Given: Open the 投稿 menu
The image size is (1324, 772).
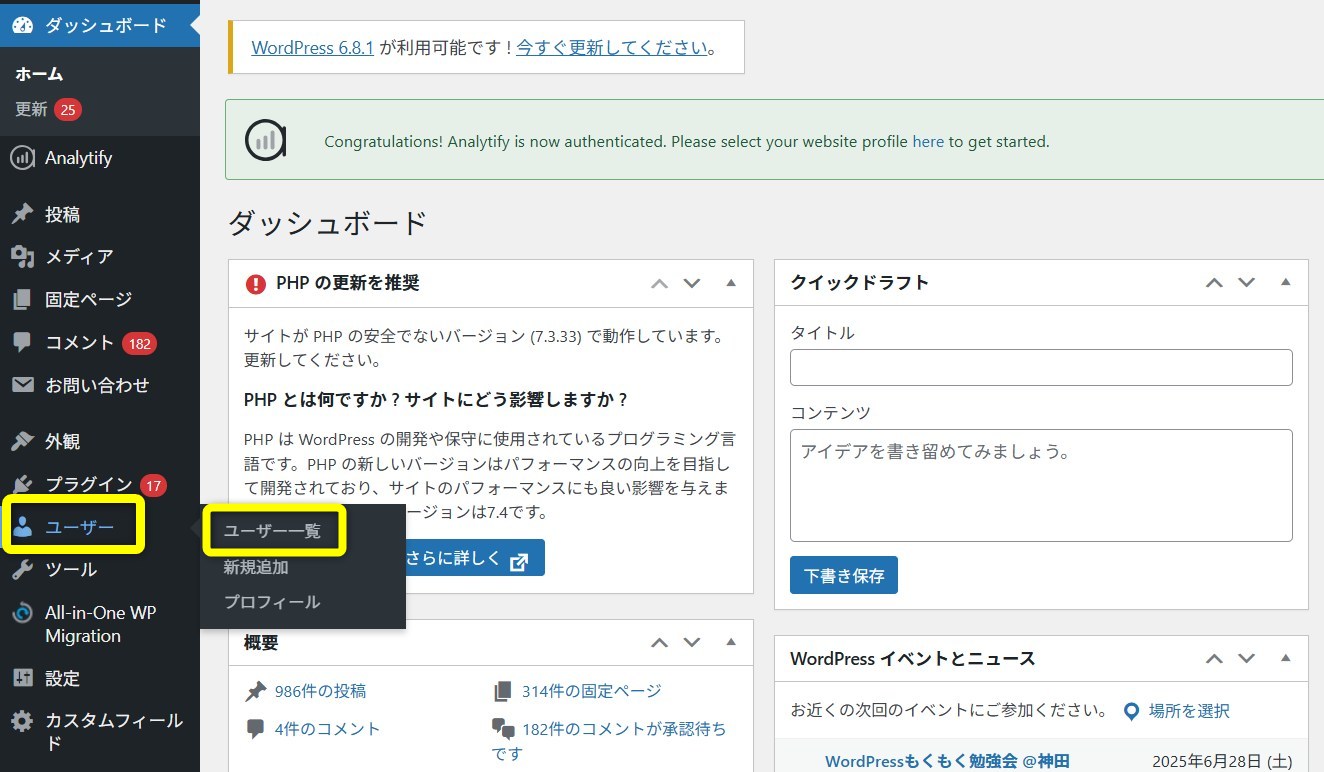Looking at the screenshot, I should [x=62, y=214].
